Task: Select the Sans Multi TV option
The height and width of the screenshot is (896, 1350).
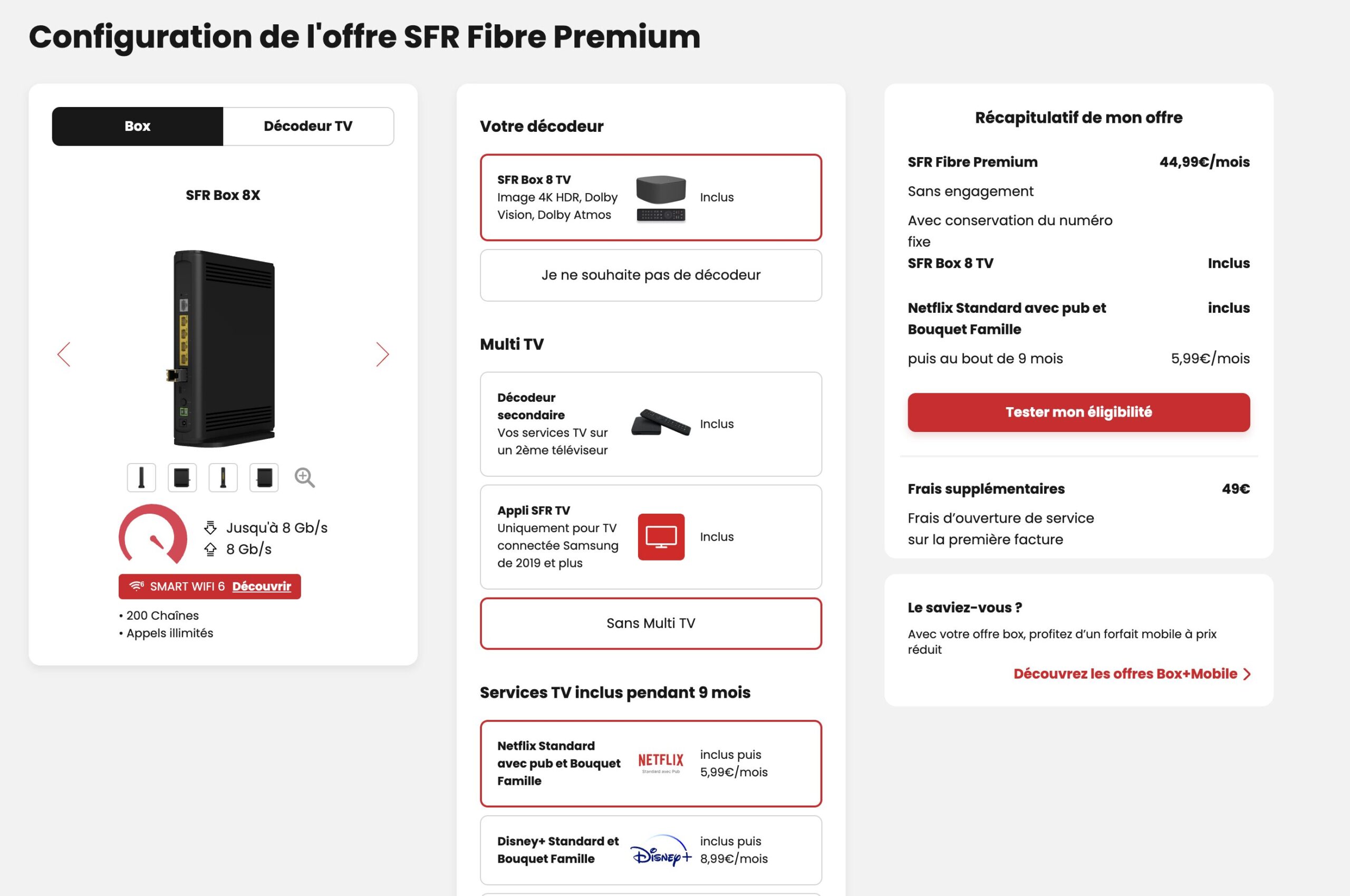Action: click(651, 623)
